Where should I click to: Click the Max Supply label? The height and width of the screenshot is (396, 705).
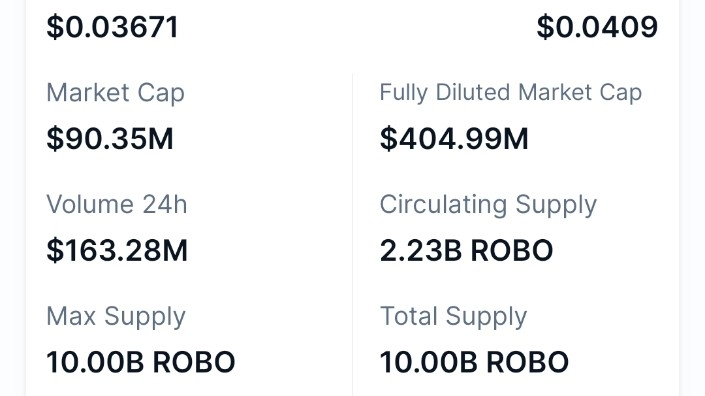coord(116,317)
